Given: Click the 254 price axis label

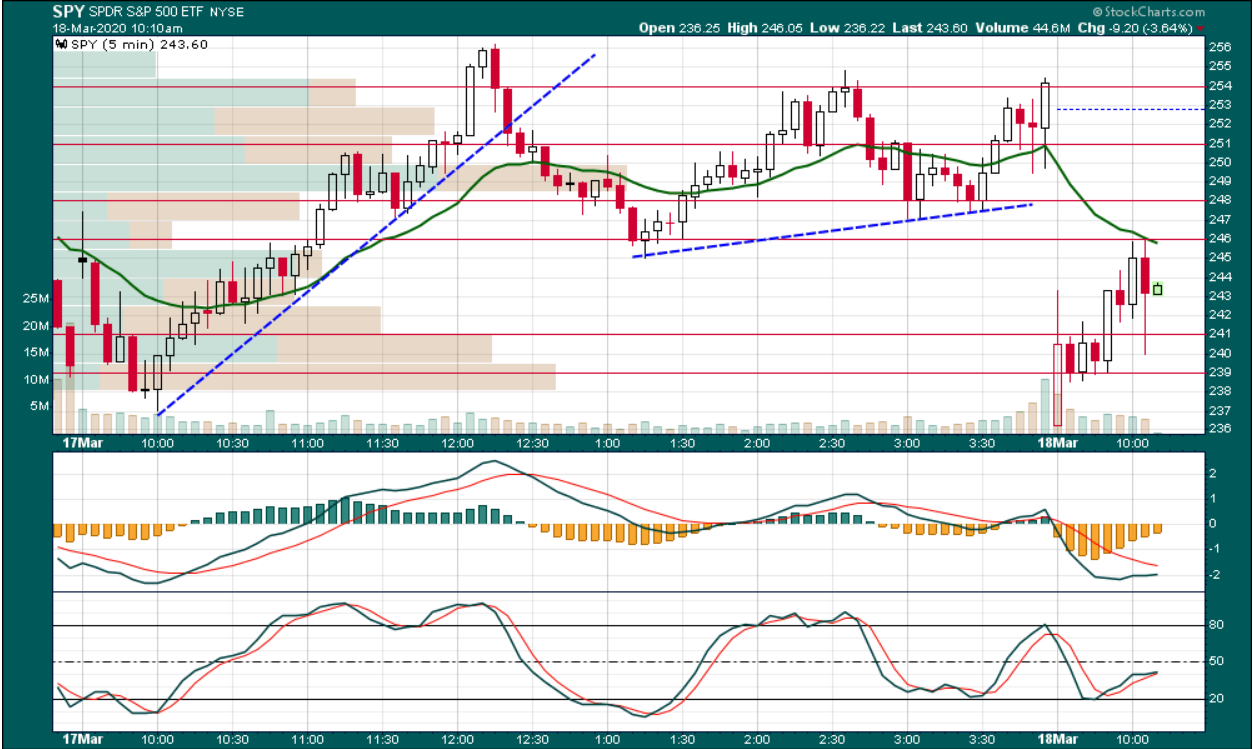Looking at the screenshot, I should pyautogui.click(x=1220, y=85).
